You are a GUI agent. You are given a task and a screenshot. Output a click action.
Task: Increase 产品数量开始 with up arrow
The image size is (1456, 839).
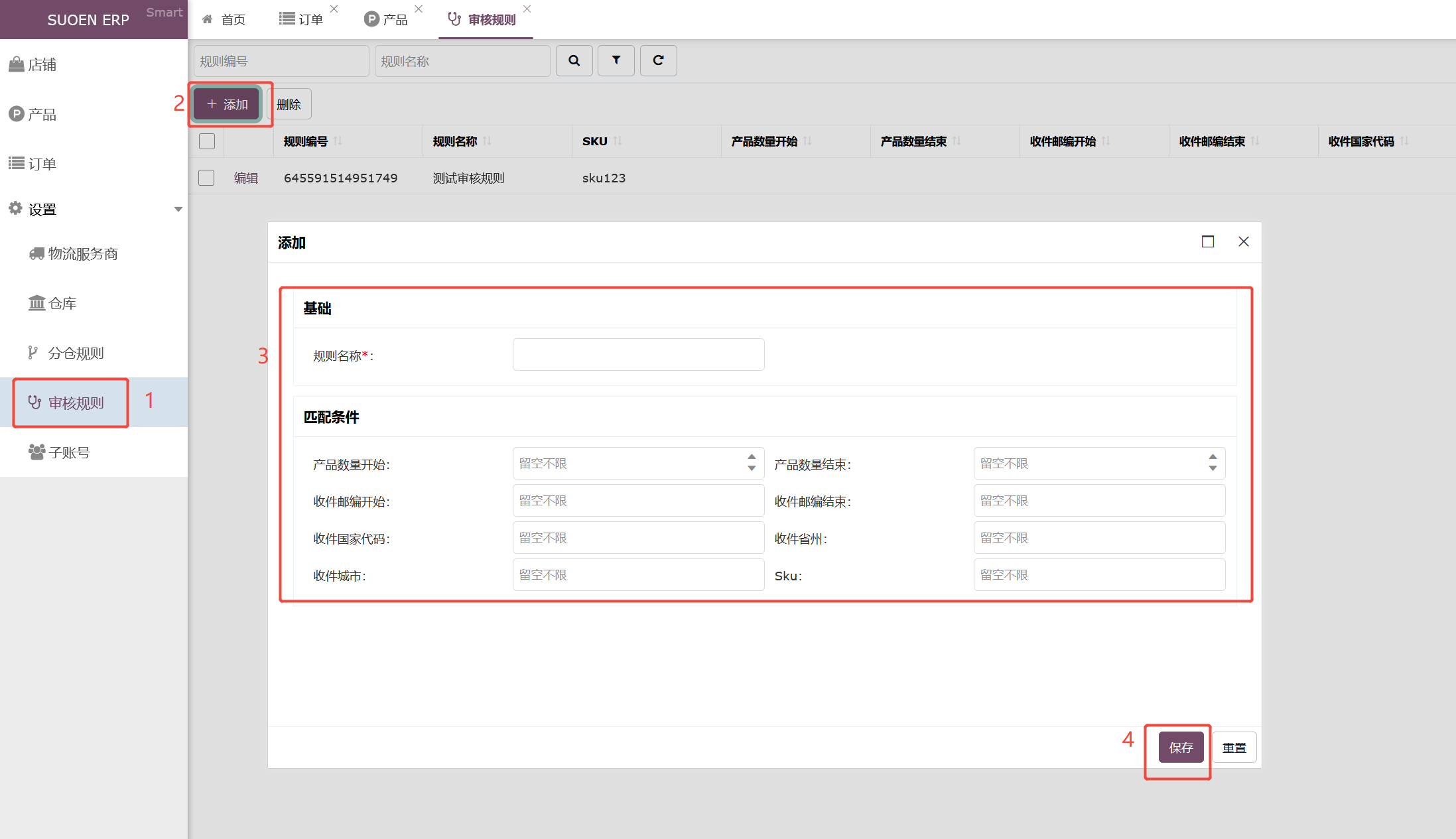coord(752,457)
